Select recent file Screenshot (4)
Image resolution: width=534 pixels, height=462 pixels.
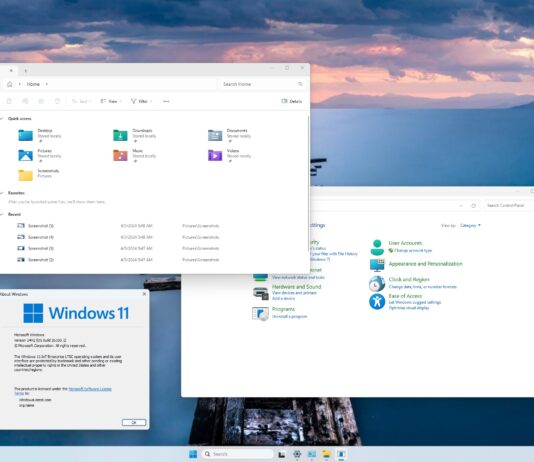pyautogui.click(x=119, y=237)
